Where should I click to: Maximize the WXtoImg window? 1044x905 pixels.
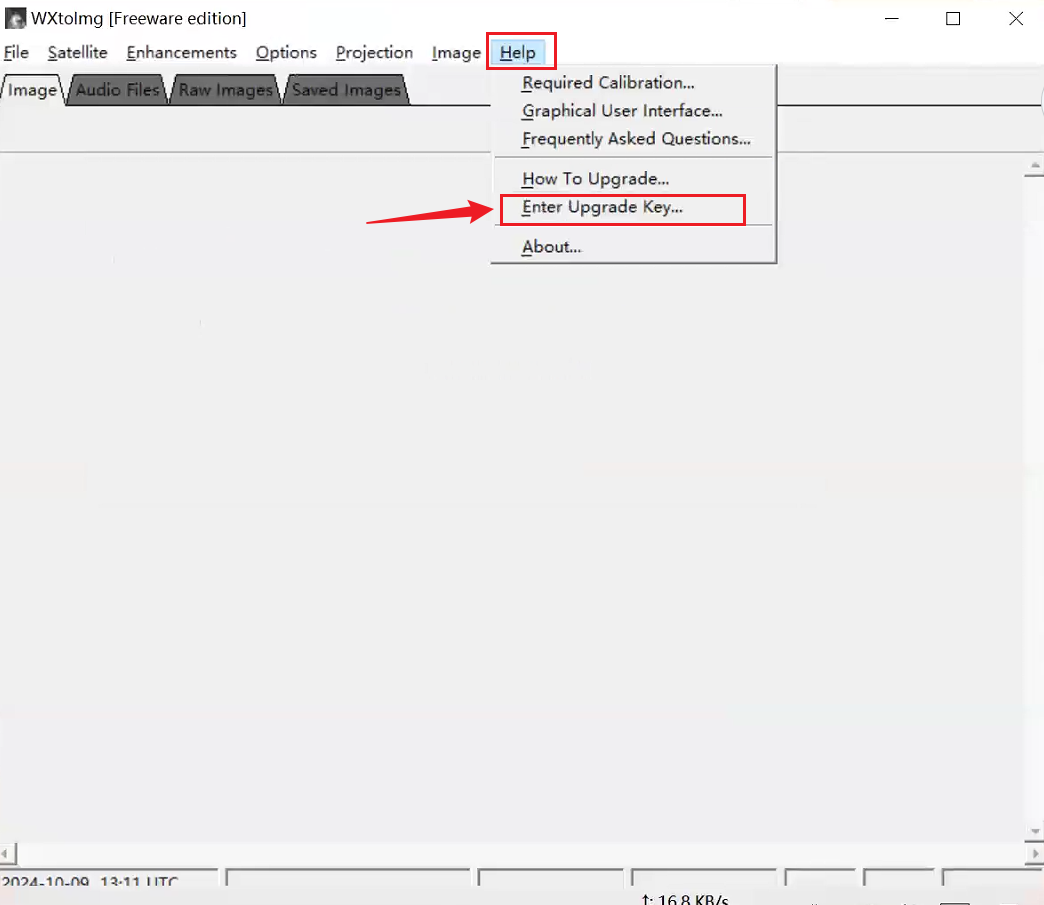[953, 19]
